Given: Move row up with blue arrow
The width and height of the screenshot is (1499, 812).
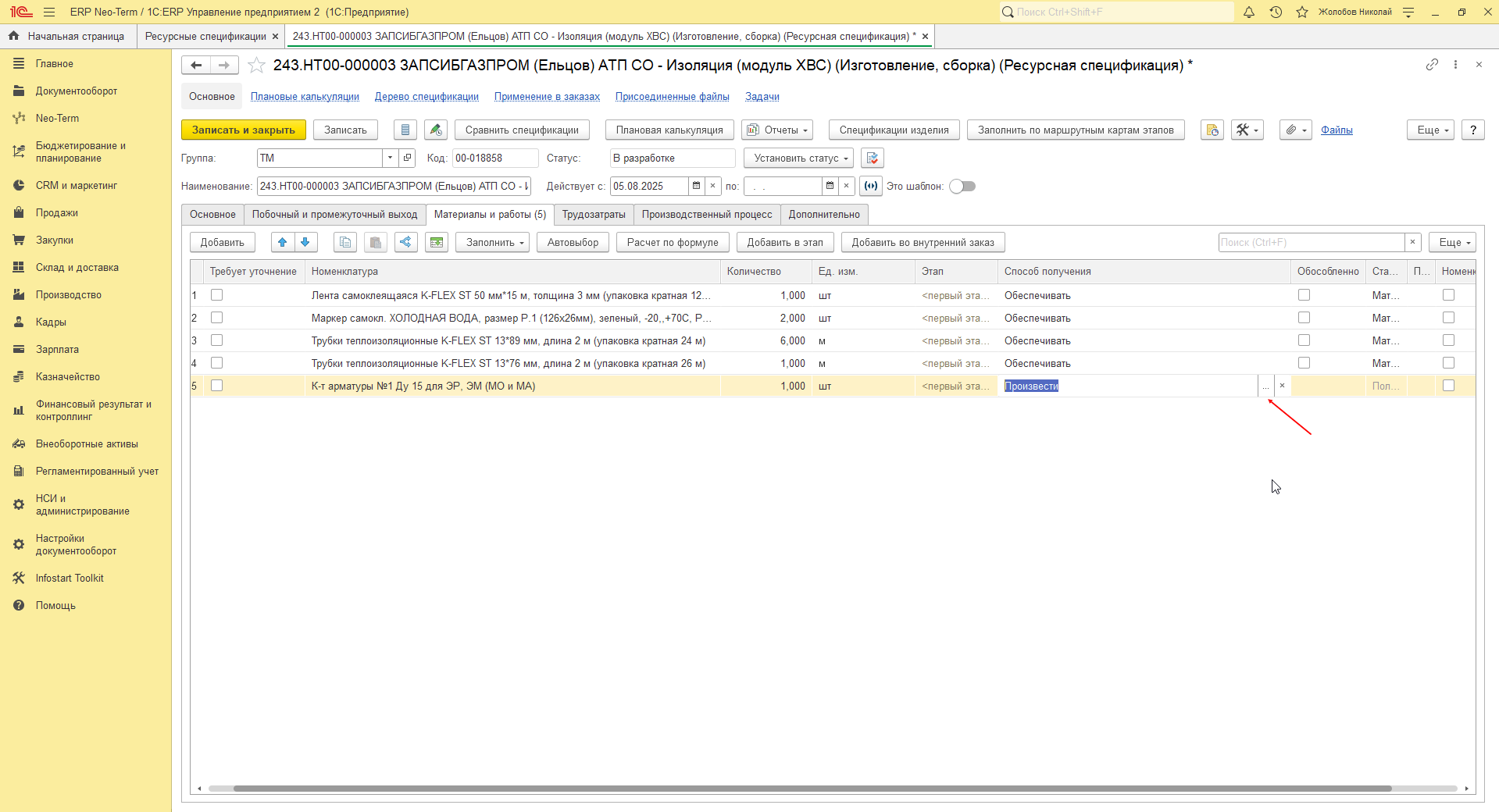Looking at the screenshot, I should 283,242.
